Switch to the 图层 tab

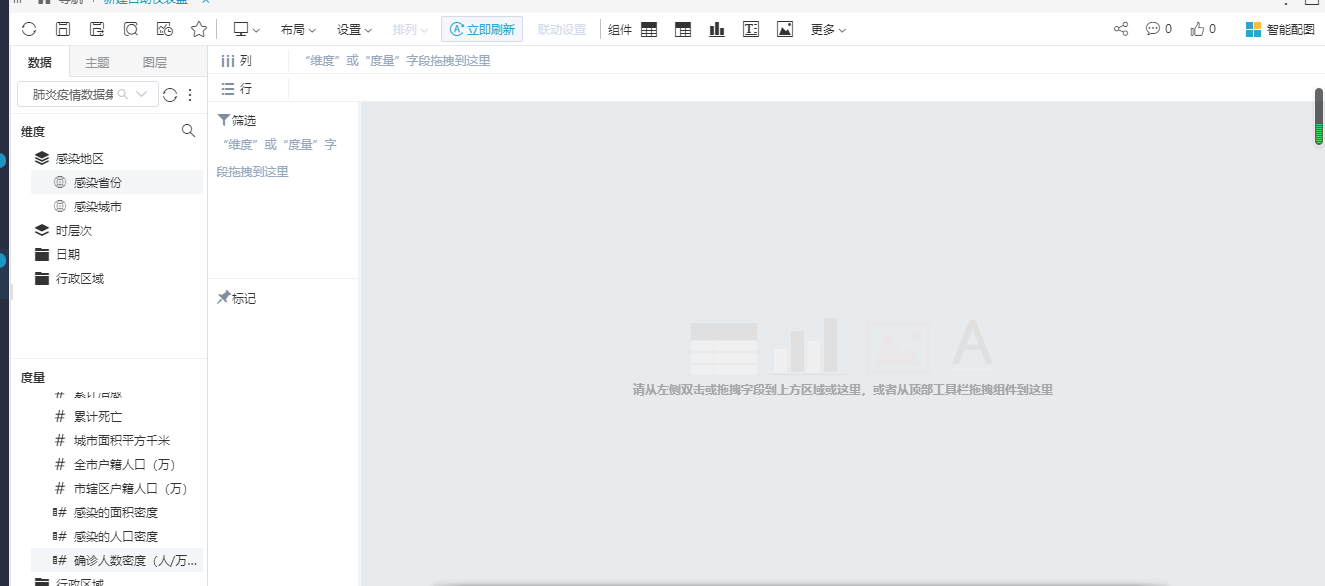pos(155,62)
